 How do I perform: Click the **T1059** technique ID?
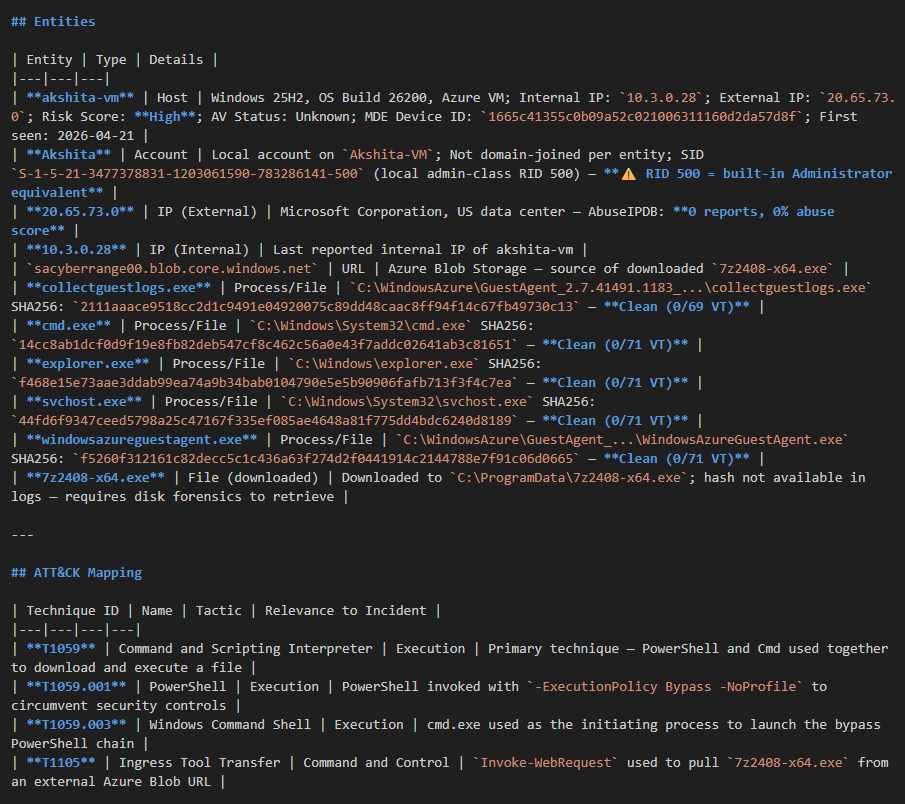[x=61, y=649]
